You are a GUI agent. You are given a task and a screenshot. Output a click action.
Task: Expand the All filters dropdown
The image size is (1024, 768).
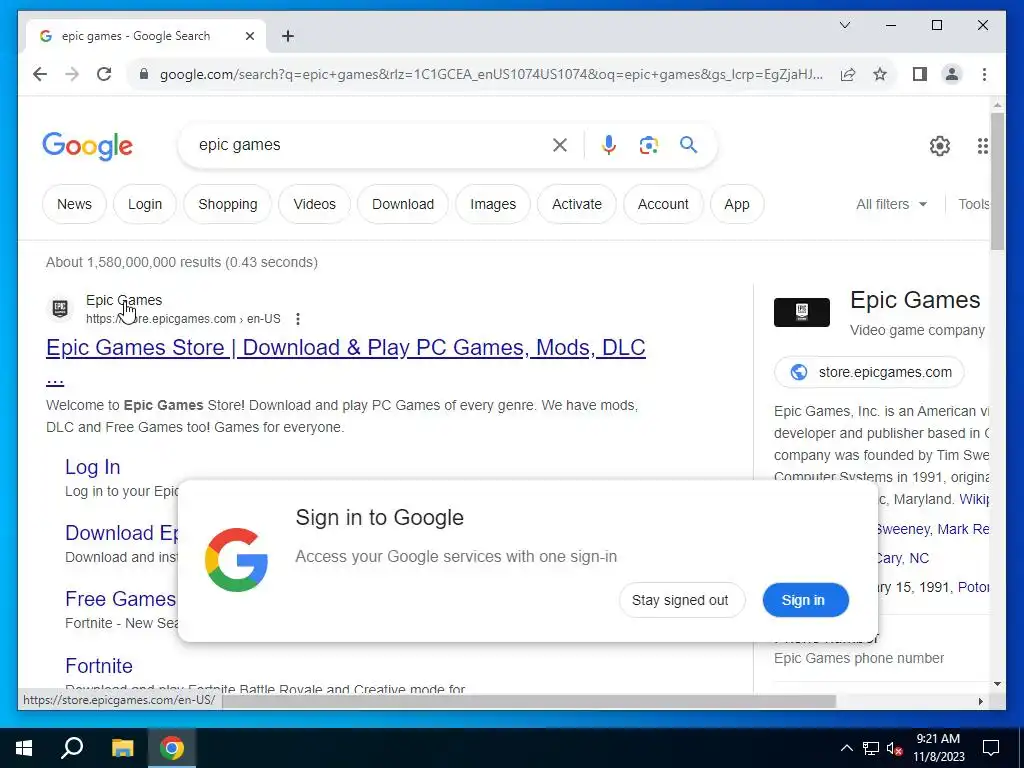[x=891, y=204]
